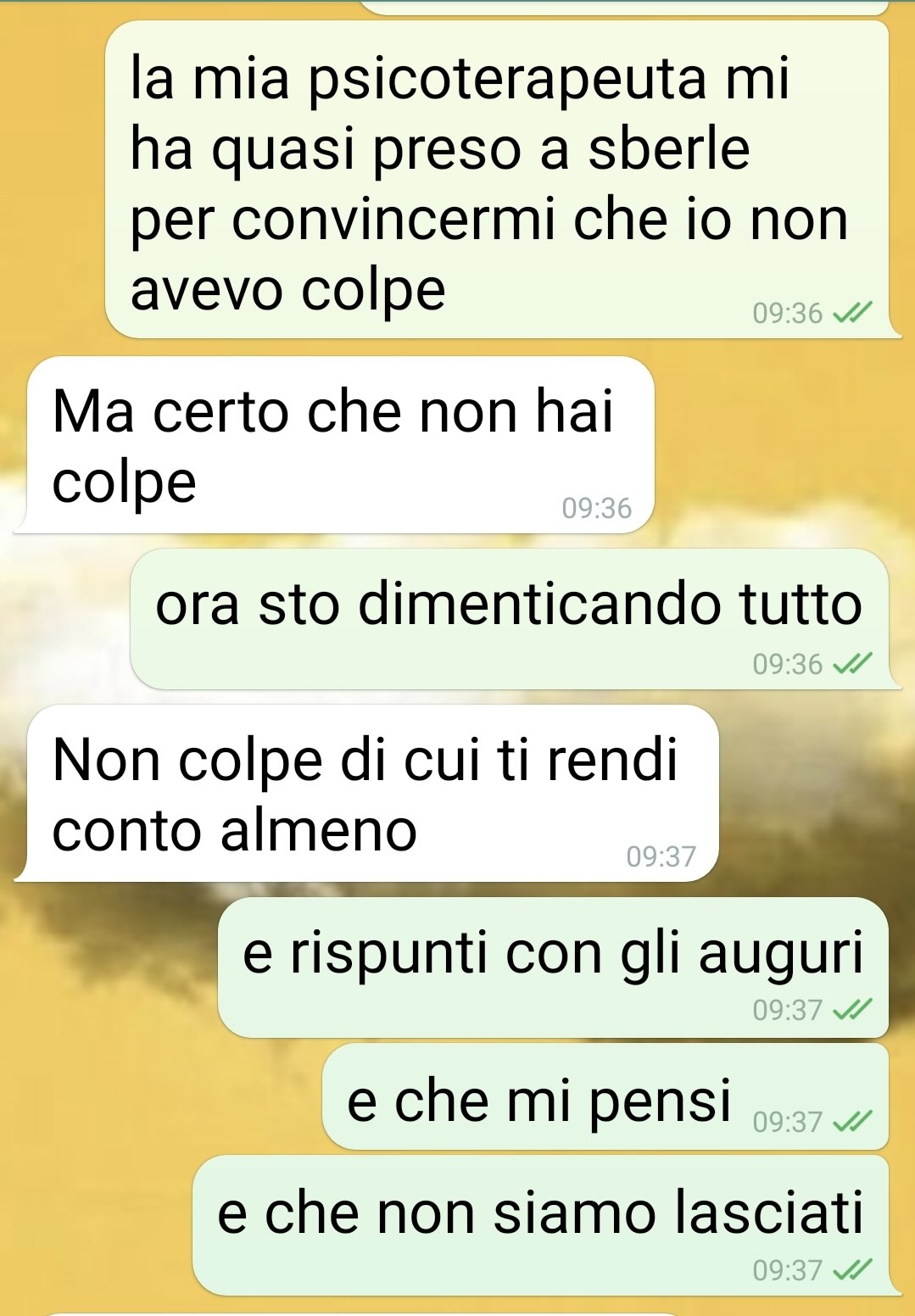Tap the 09:37 time on 'e rispunti con gli auguri'
Image resolution: width=915 pixels, height=1316 pixels.
pyautogui.click(x=788, y=1010)
